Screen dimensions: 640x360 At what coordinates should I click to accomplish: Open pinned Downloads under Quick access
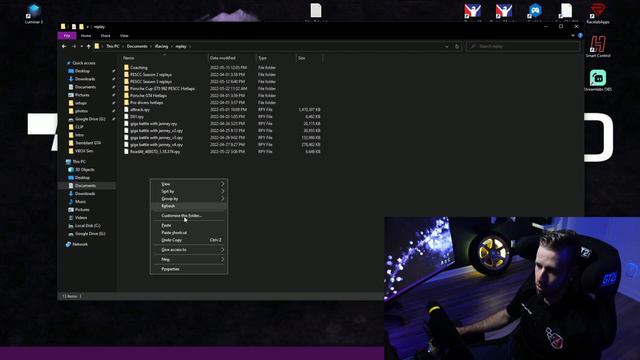pyautogui.click(x=84, y=79)
